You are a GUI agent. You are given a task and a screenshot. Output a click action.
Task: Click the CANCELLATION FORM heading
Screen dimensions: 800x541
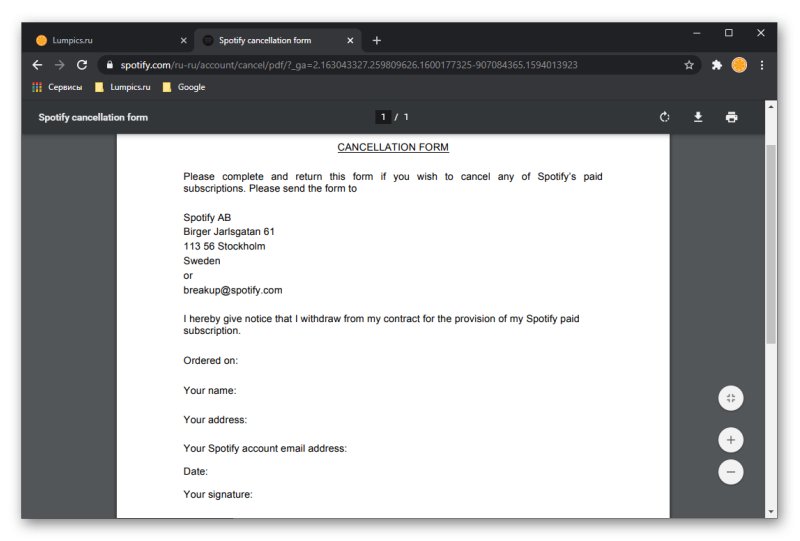pyautogui.click(x=393, y=147)
